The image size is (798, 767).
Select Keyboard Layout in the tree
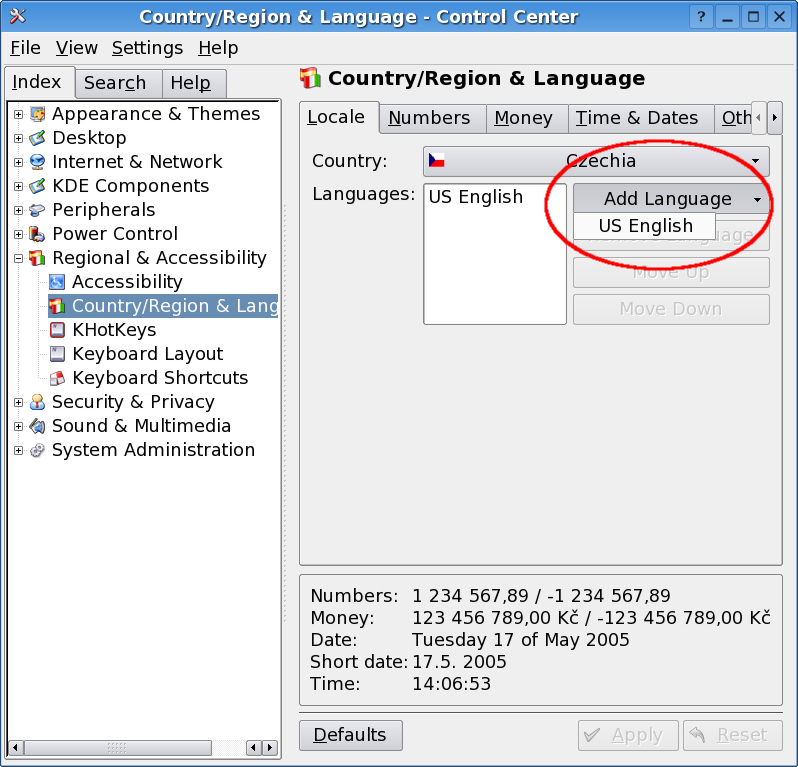pyautogui.click(x=148, y=354)
